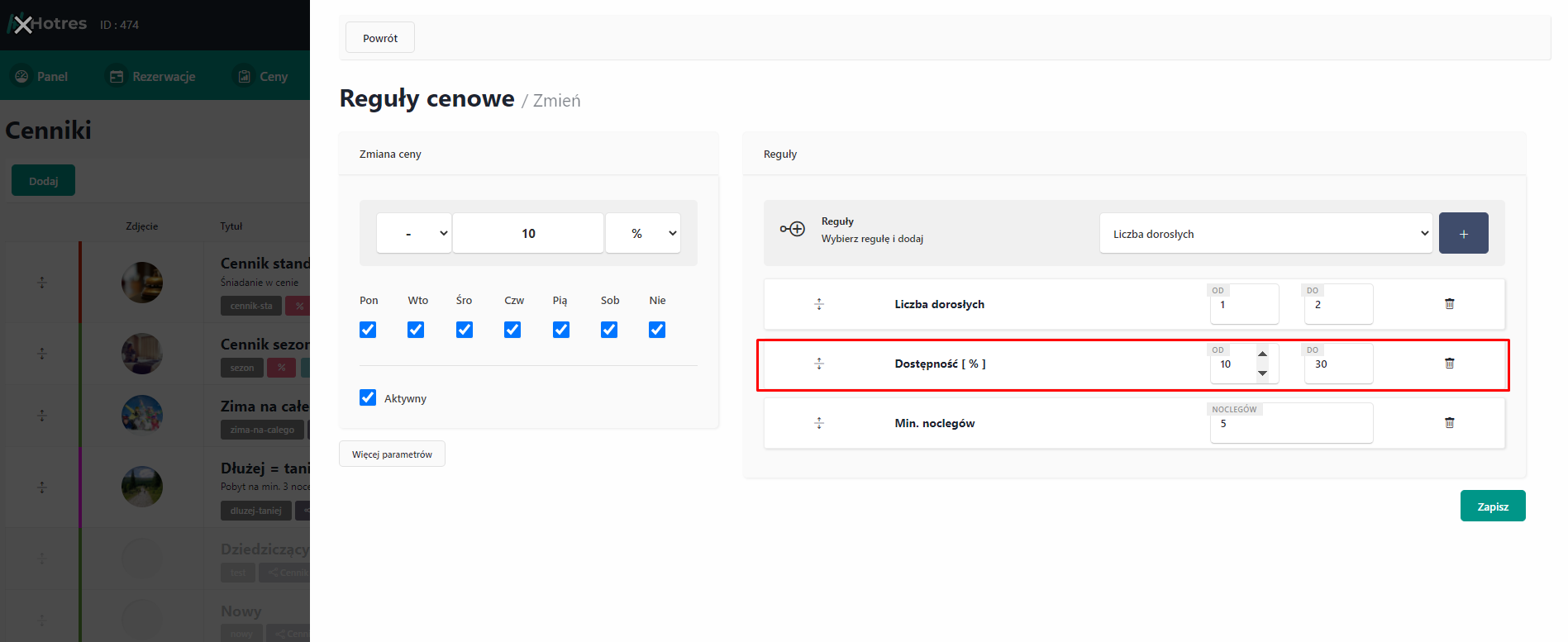Go to the Ceny menu
The height and width of the screenshot is (642, 1568).
coord(264,76)
